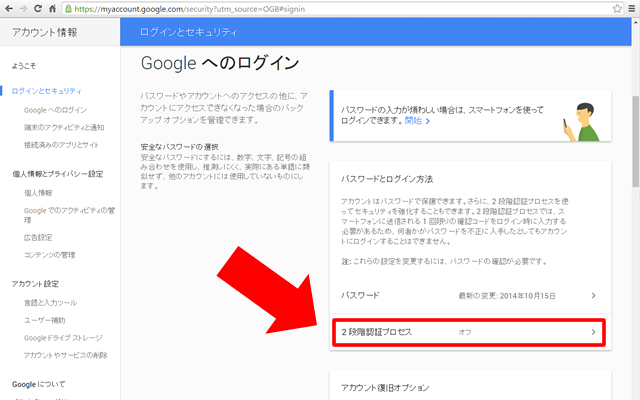Select ようこそ in the sidebar

[x=24, y=66]
